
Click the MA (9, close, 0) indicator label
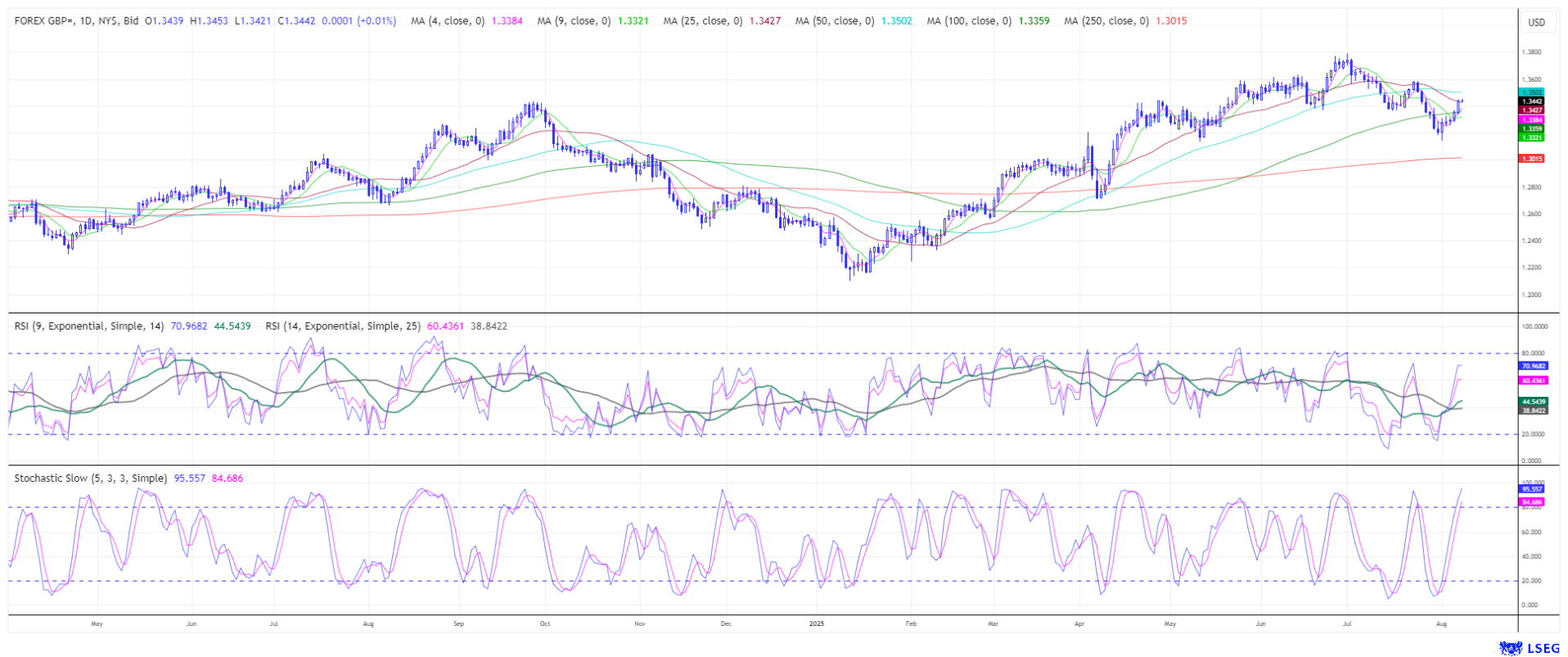(574, 20)
